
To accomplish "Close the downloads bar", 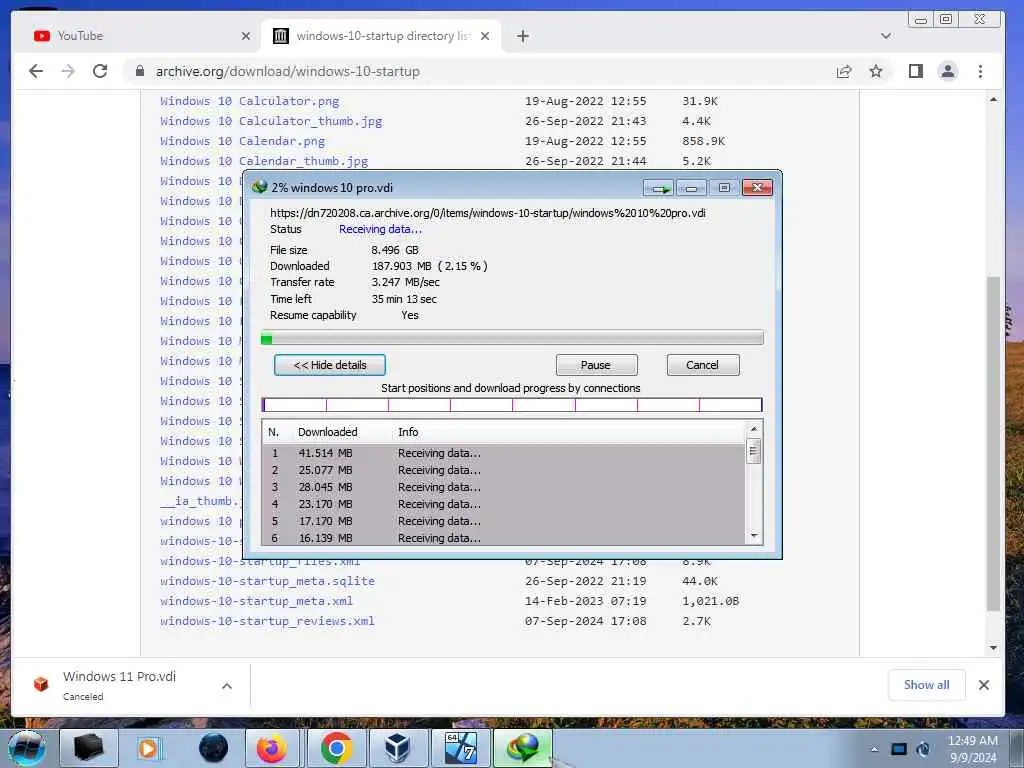I will point(984,685).
